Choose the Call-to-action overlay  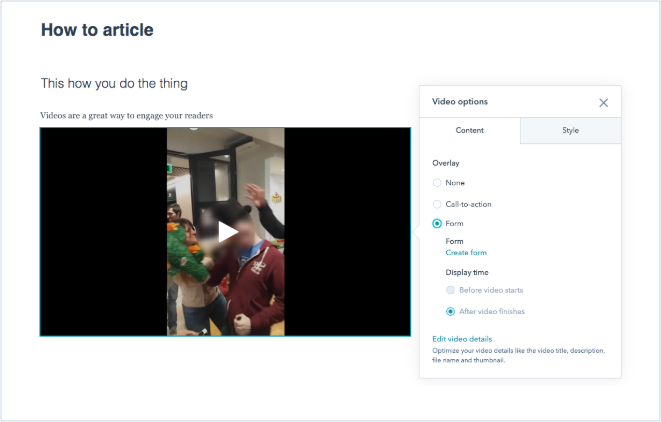[437, 204]
